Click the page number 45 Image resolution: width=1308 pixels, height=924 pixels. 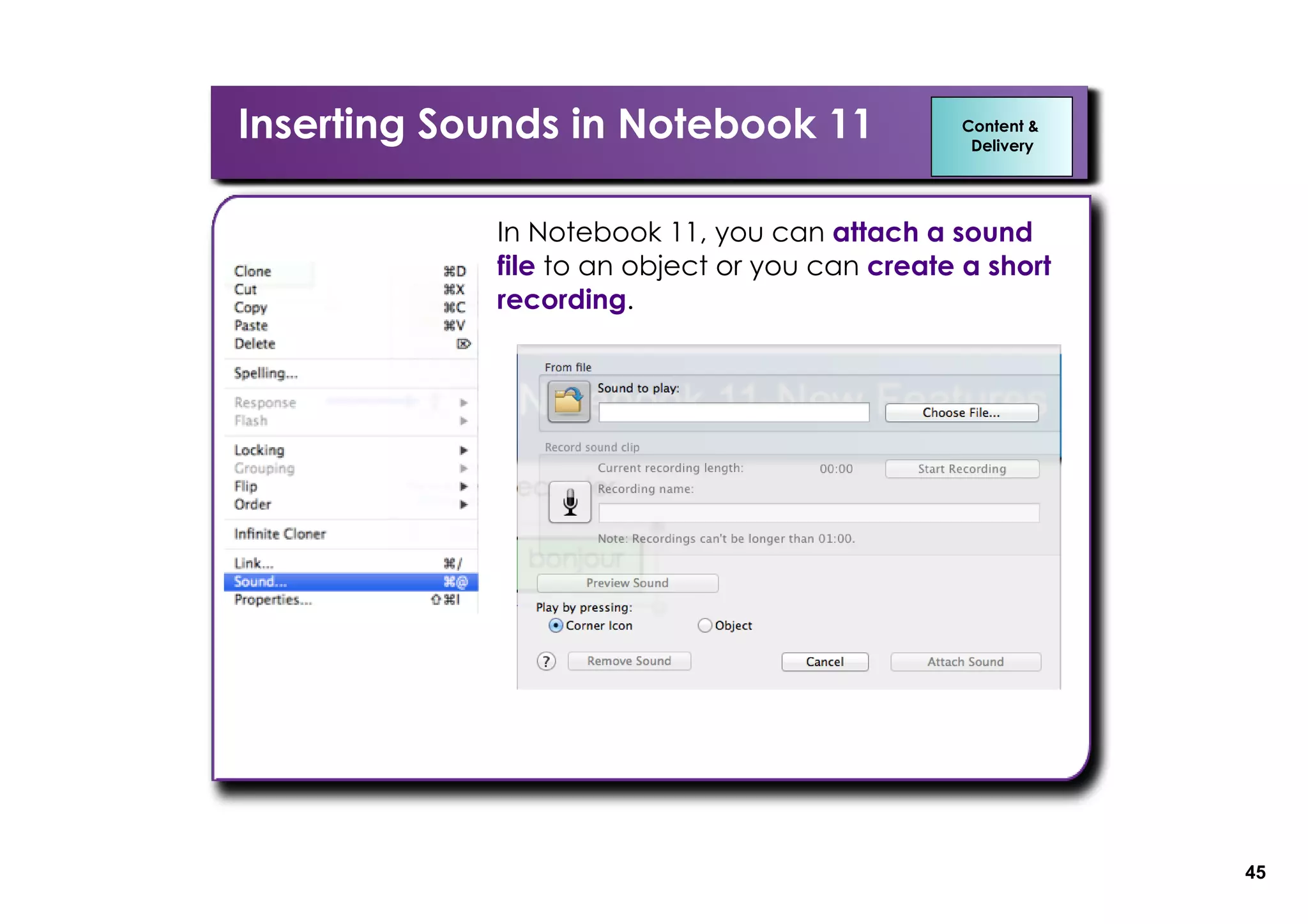[x=1255, y=872]
